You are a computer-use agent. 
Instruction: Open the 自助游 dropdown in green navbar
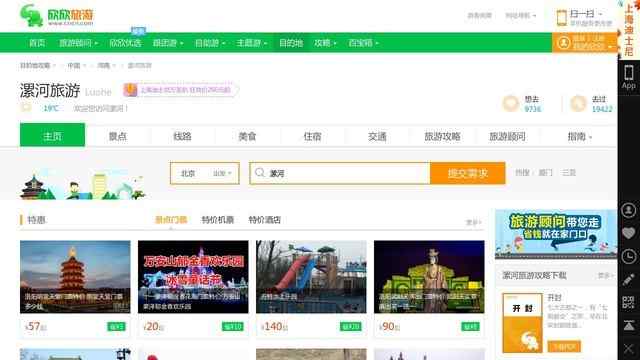(210, 43)
